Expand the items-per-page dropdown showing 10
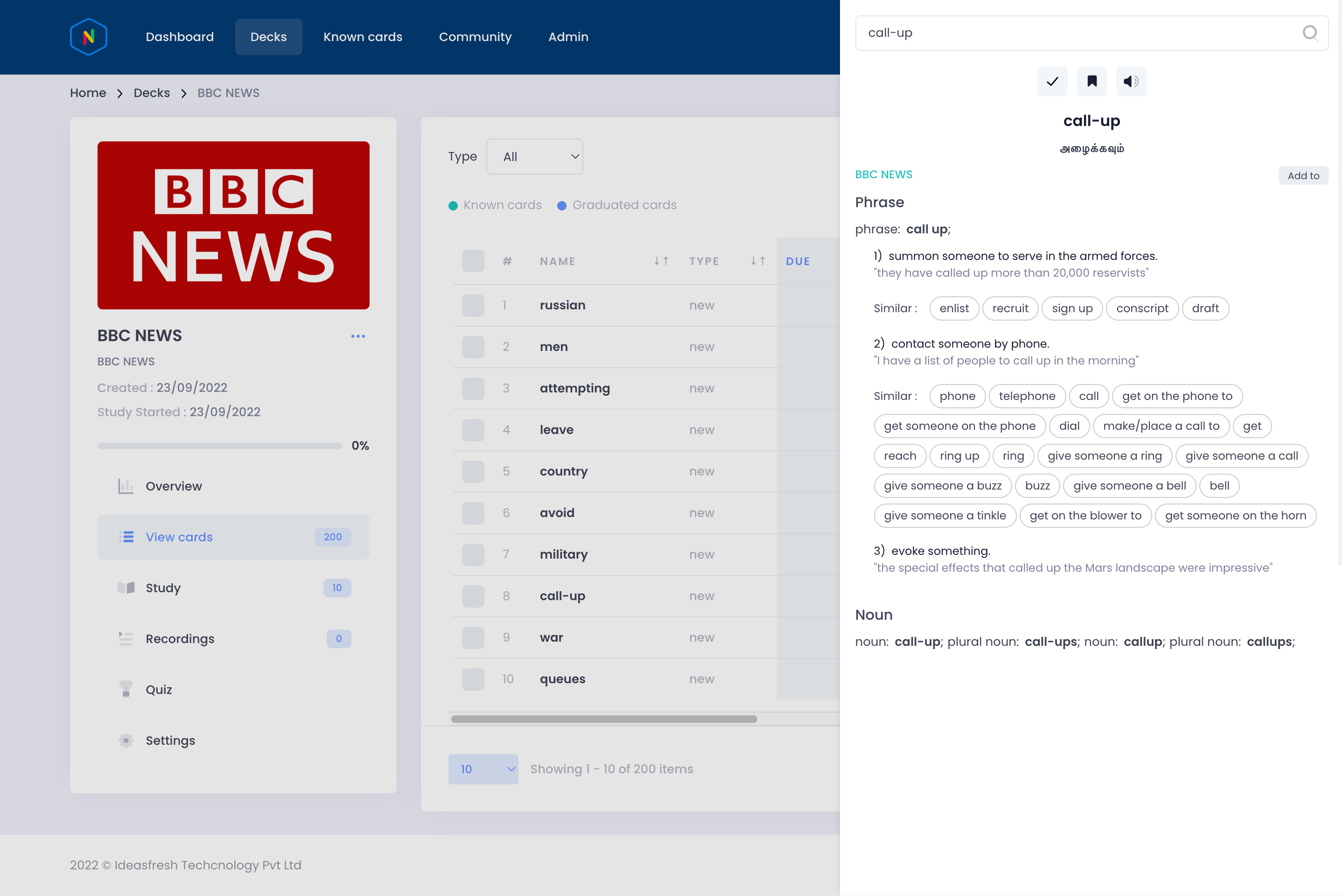Screen dimensions: 1344x896 (x=484, y=769)
